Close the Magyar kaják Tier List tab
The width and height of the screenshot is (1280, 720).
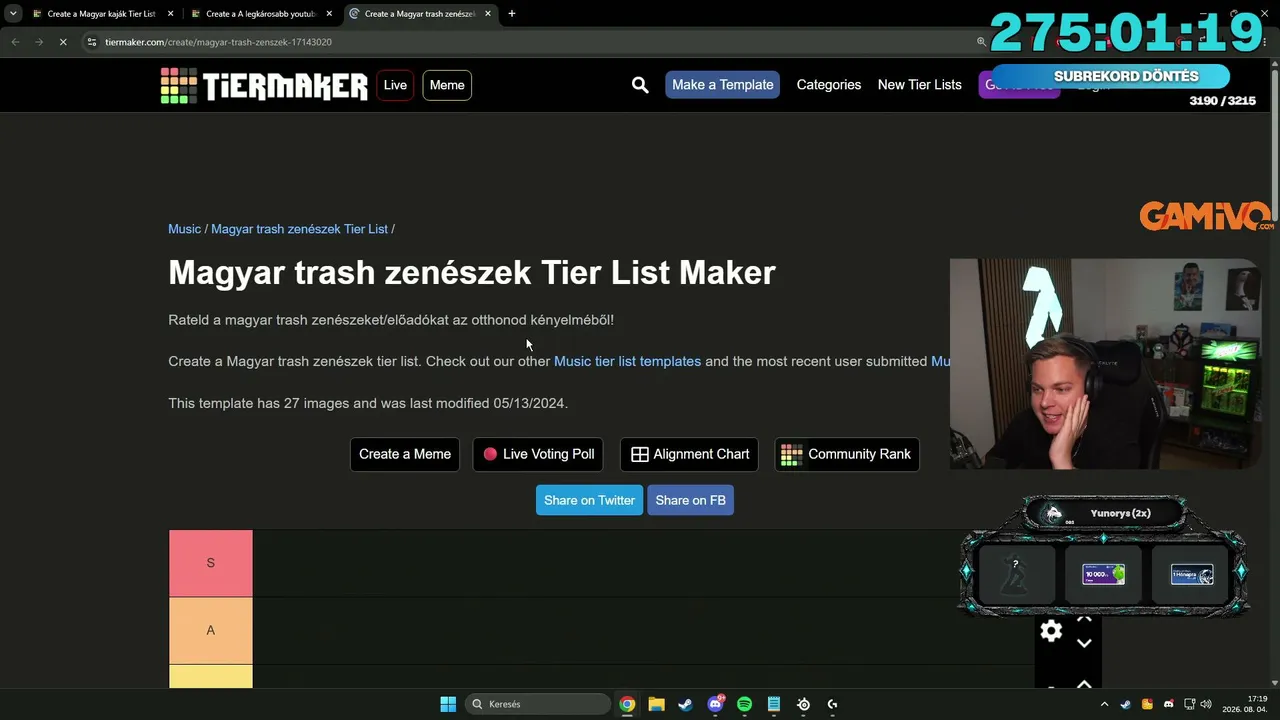point(170,14)
